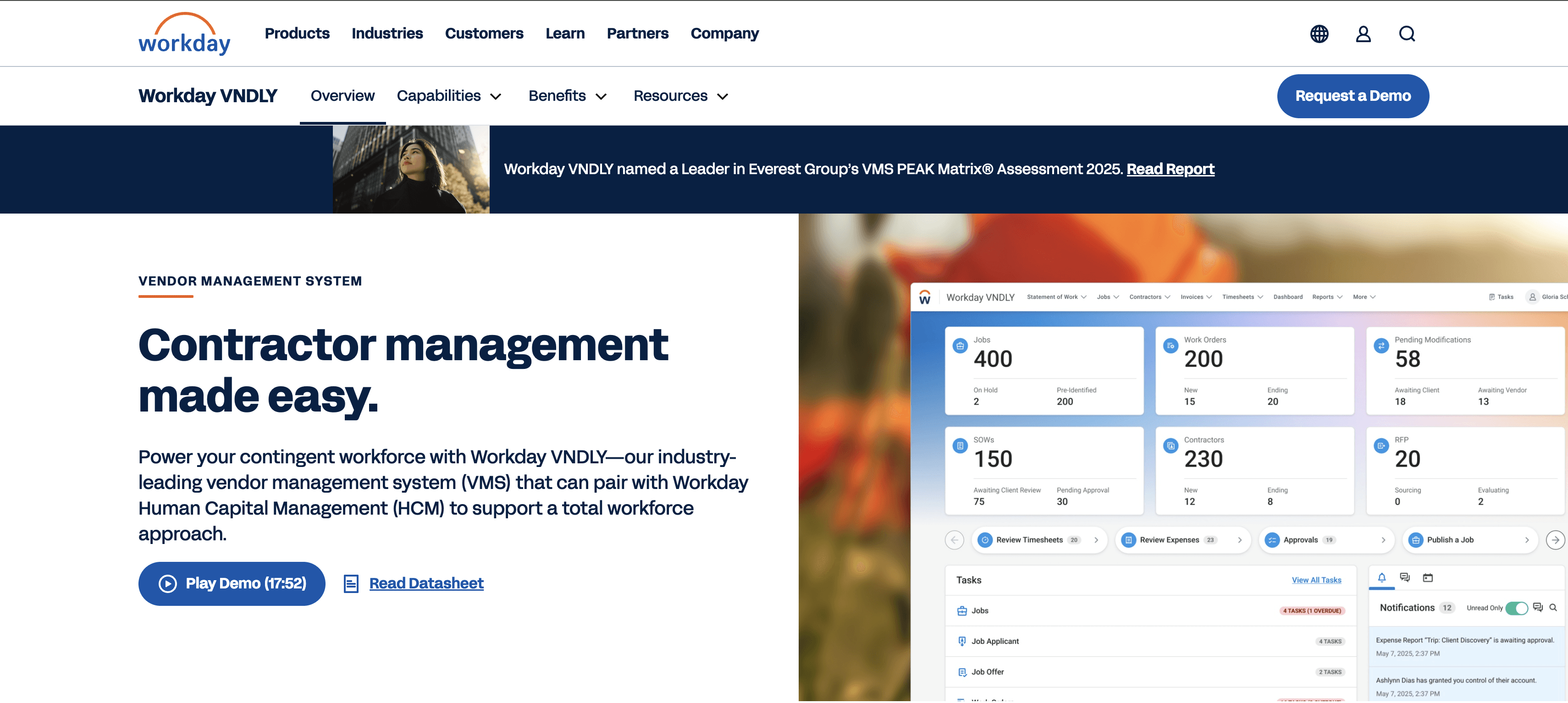The image size is (1568, 703).
Task: Open the Industries menu item
Action: (x=387, y=33)
